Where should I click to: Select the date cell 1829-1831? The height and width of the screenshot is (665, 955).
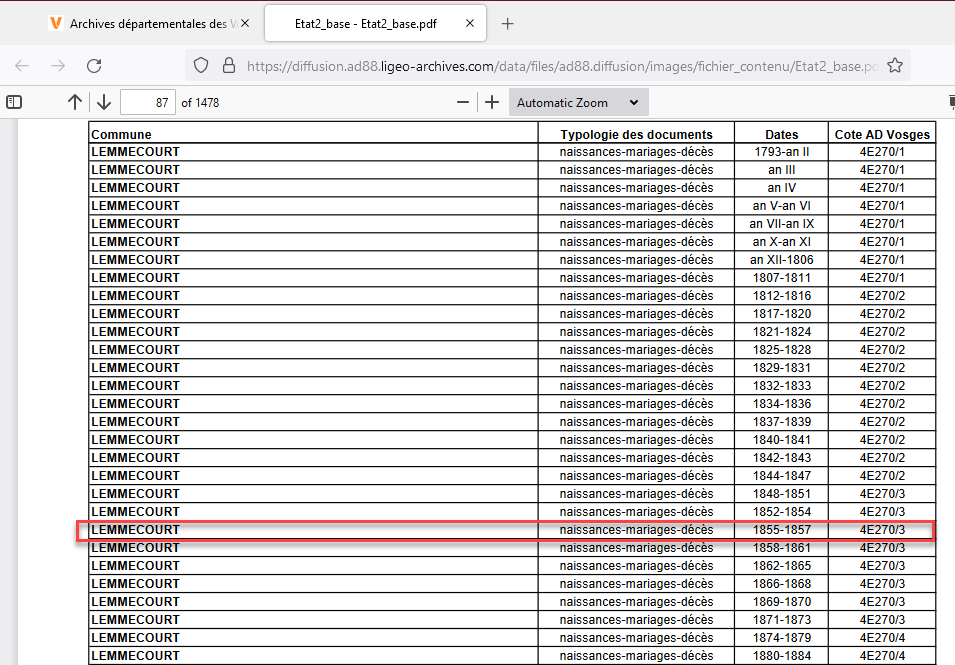click(781, 368)
